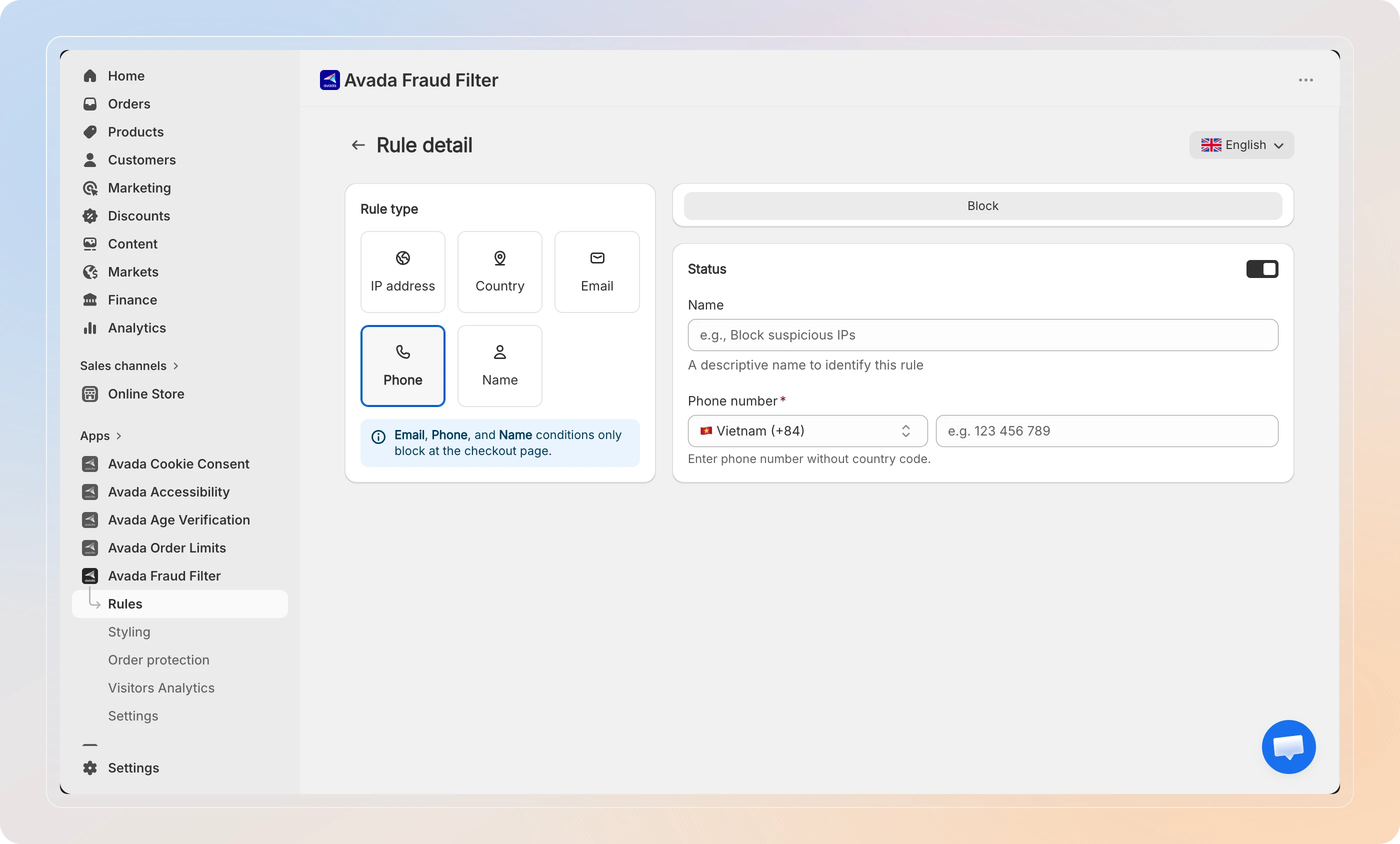Select the Name rule type

tap(500, 366)
